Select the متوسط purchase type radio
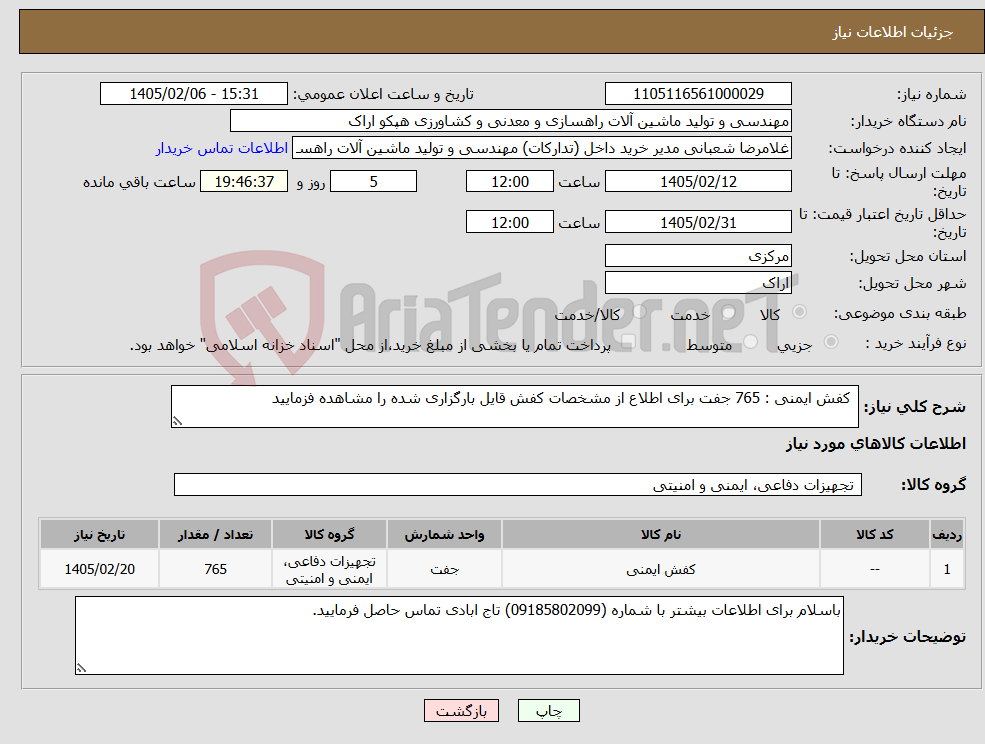 751,342
